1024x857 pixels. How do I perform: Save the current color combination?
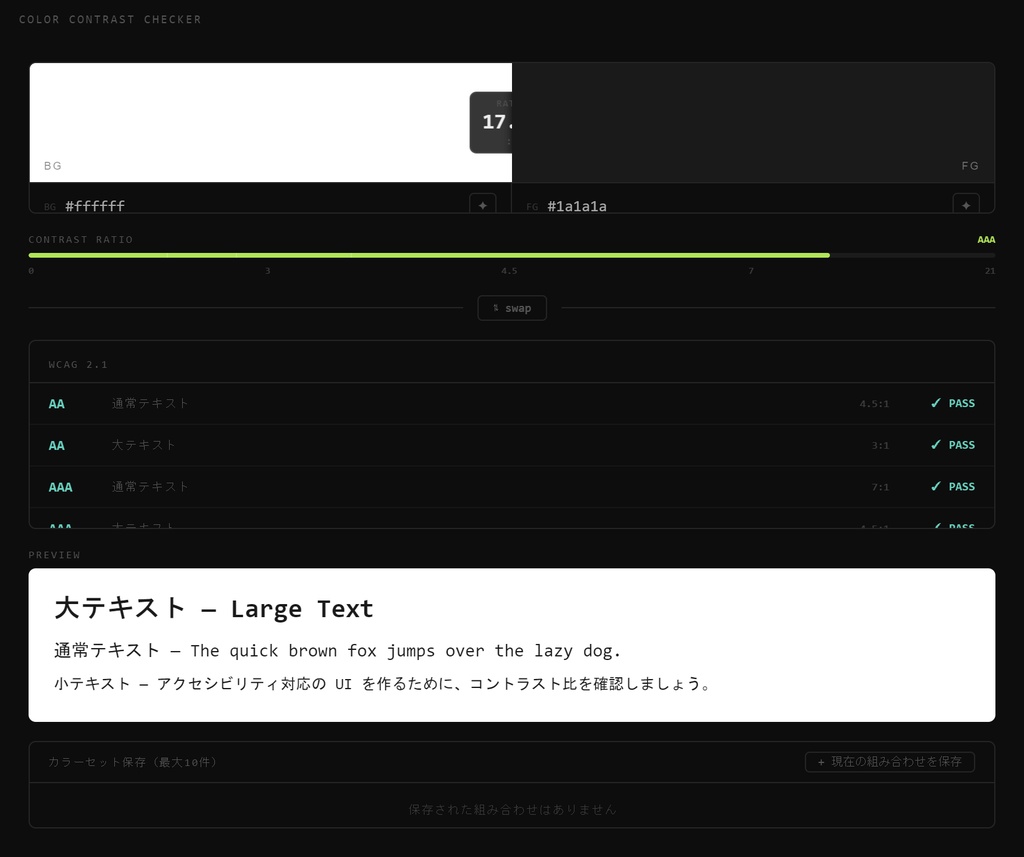pyautogui.click(x=889, y=762)
